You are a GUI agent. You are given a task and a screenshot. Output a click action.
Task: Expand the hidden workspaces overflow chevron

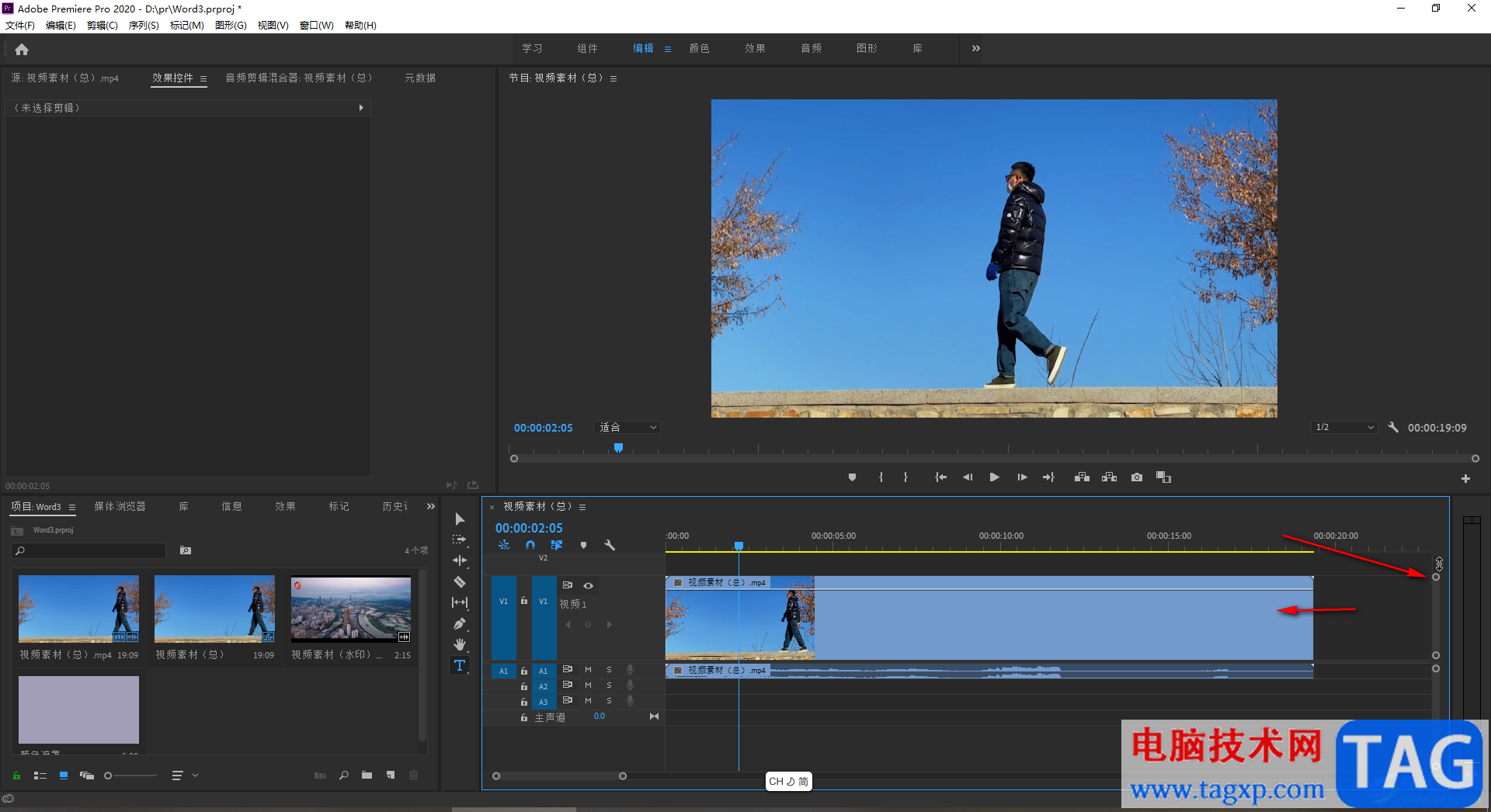point(976,48)
